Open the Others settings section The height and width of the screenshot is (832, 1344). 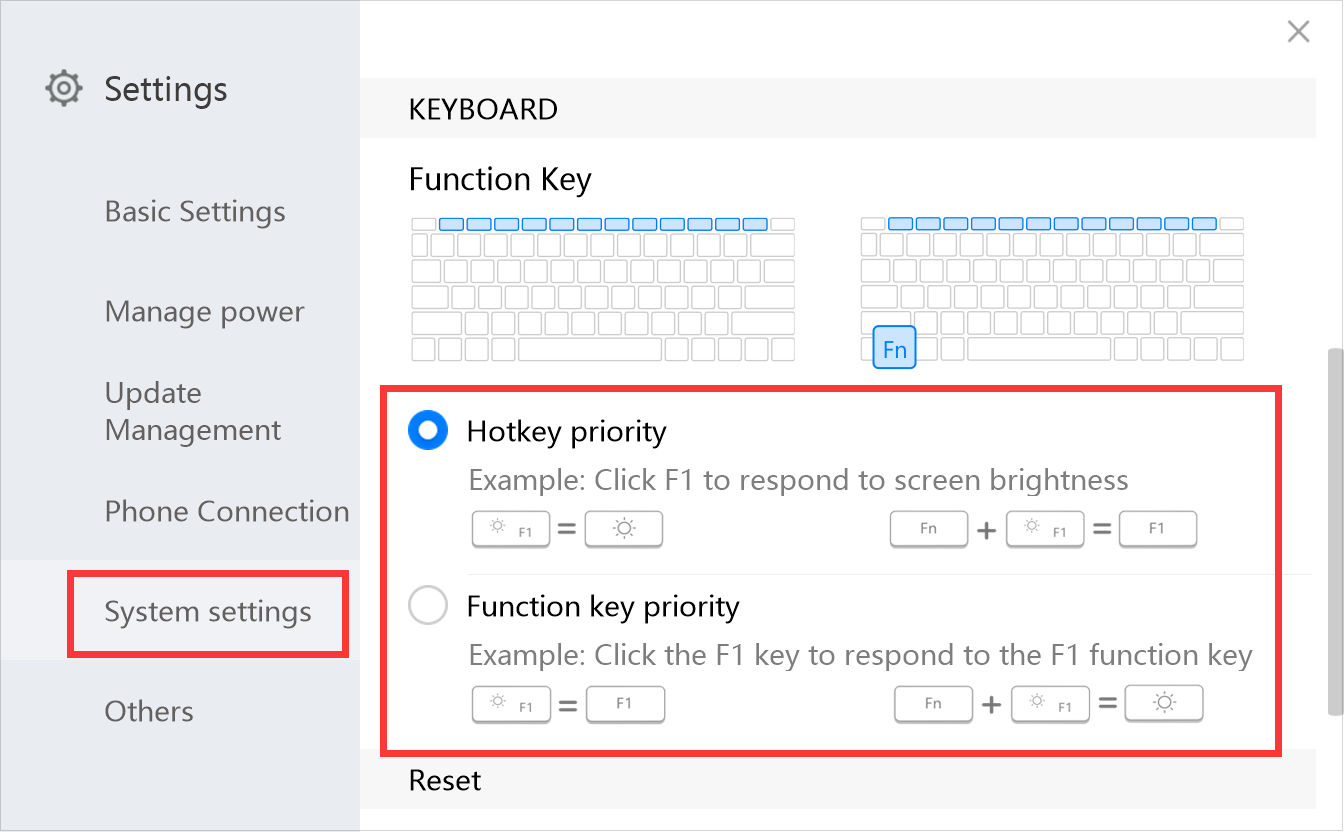(149, 711)
